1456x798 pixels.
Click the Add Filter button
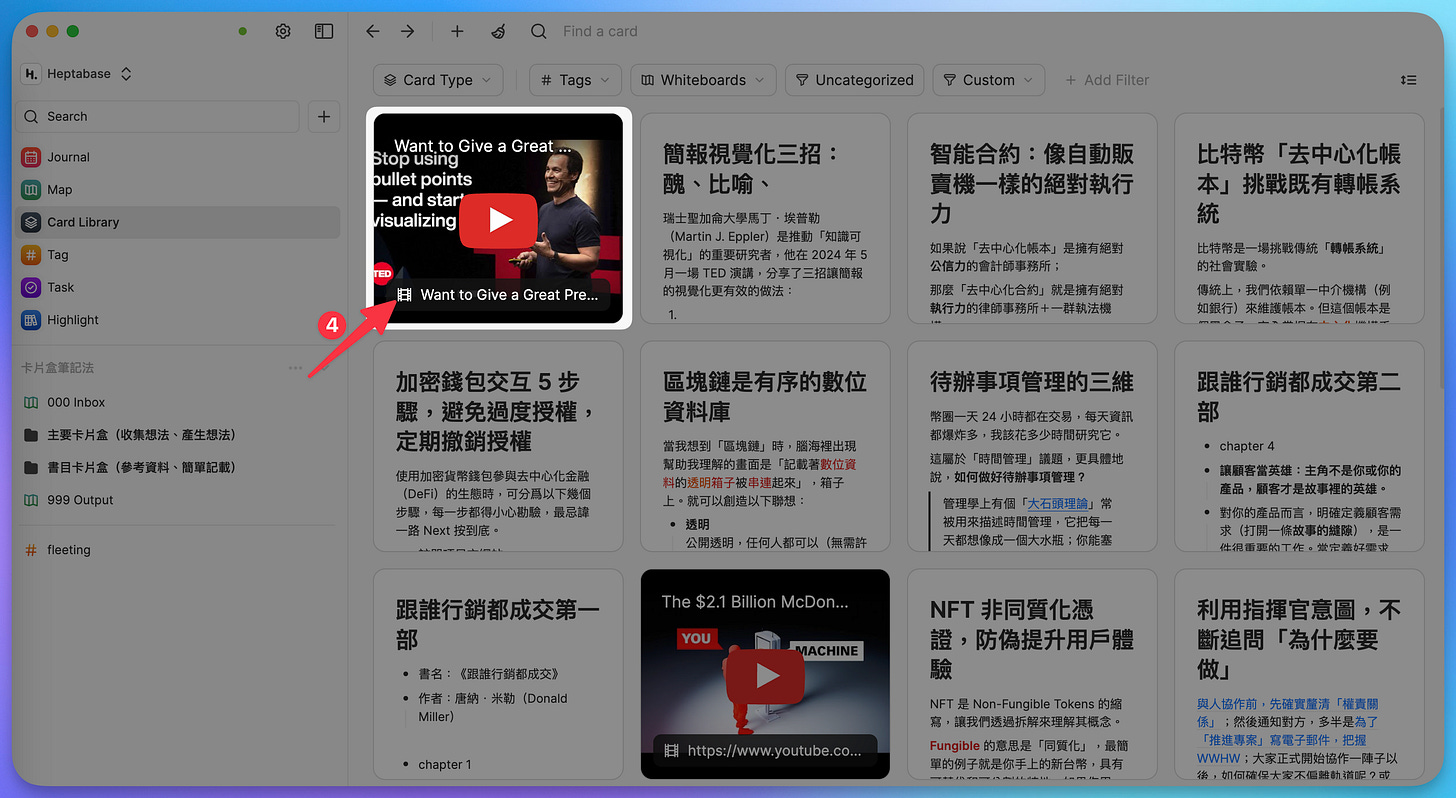coord(1106,80)
